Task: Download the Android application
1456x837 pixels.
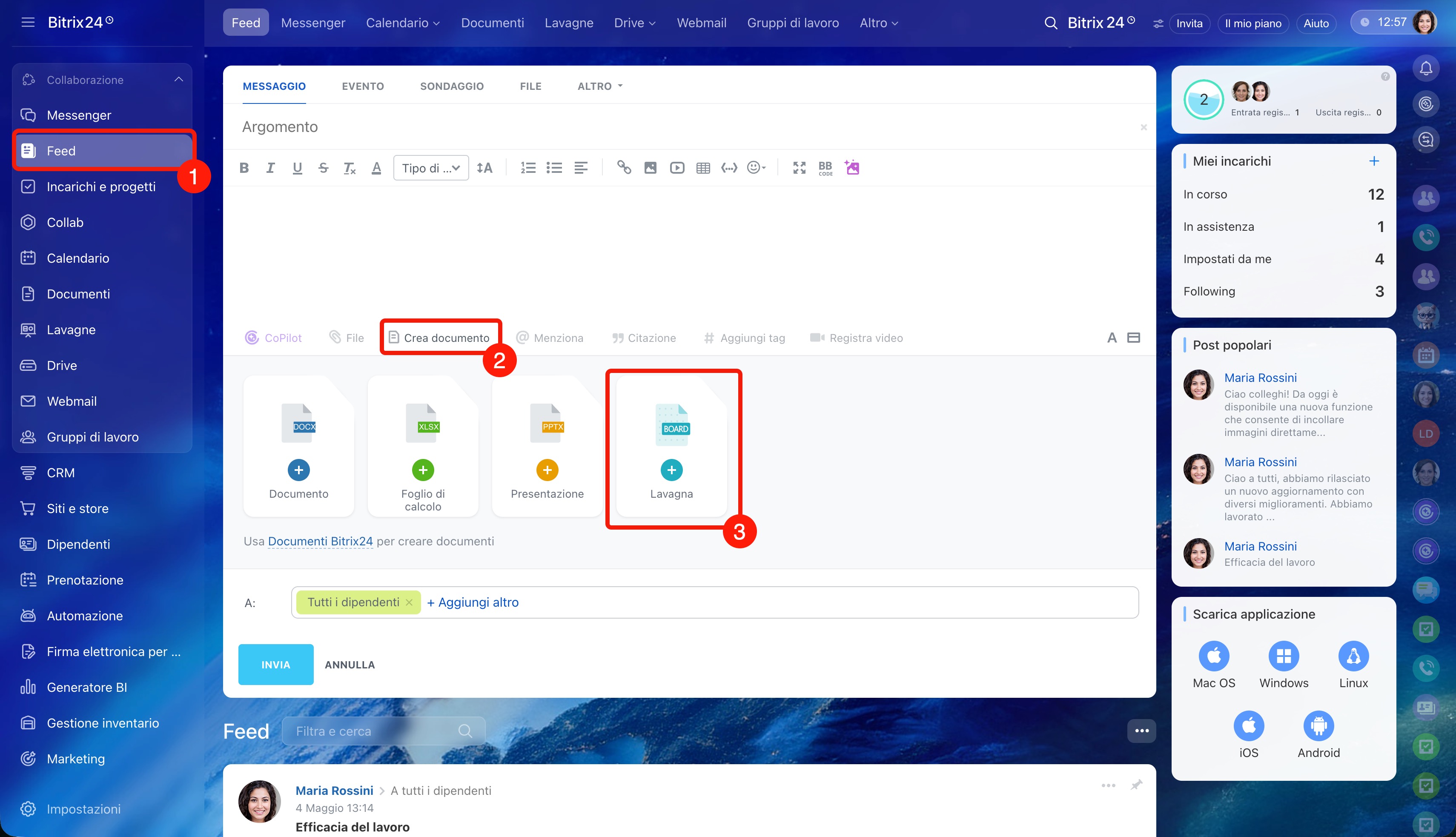Action: 1318,735
